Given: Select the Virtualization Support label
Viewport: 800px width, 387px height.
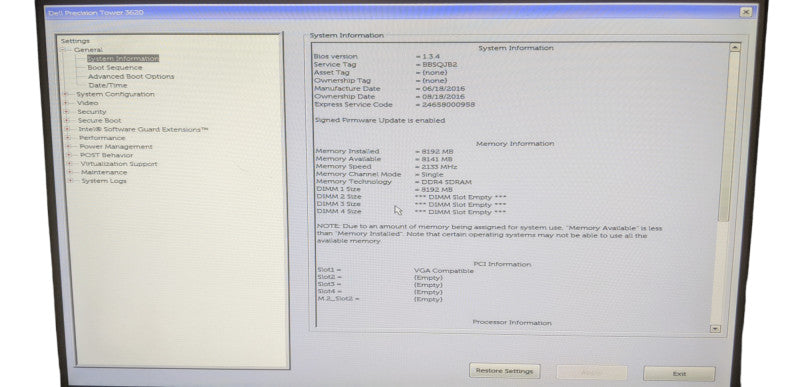Looking at the screenshot, I should (119, 164).
